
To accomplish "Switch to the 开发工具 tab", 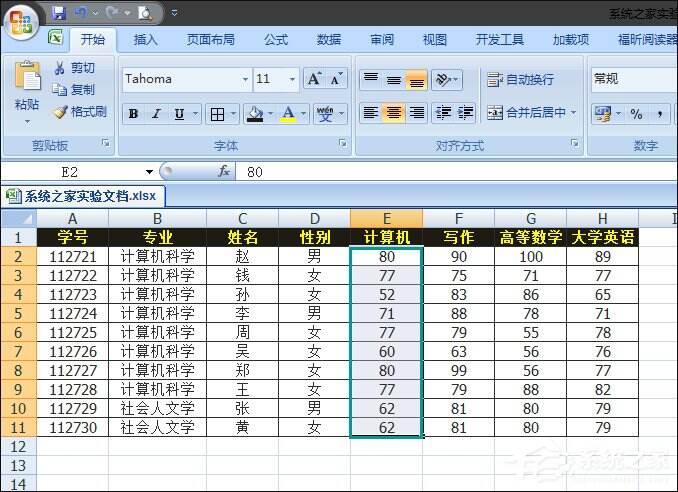I will (499, 40).
